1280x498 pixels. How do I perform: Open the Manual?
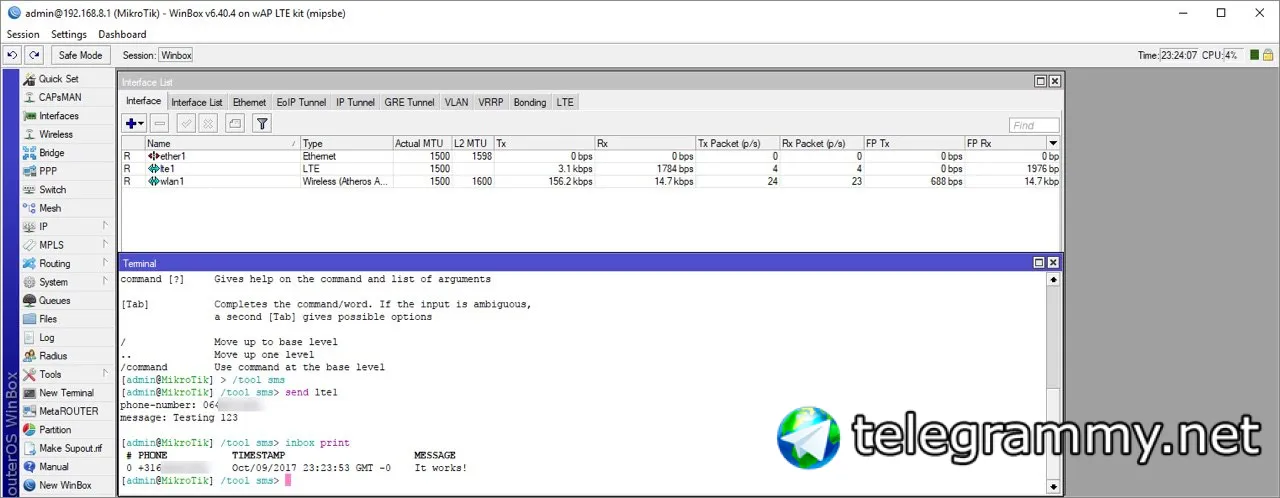point(54,467)
